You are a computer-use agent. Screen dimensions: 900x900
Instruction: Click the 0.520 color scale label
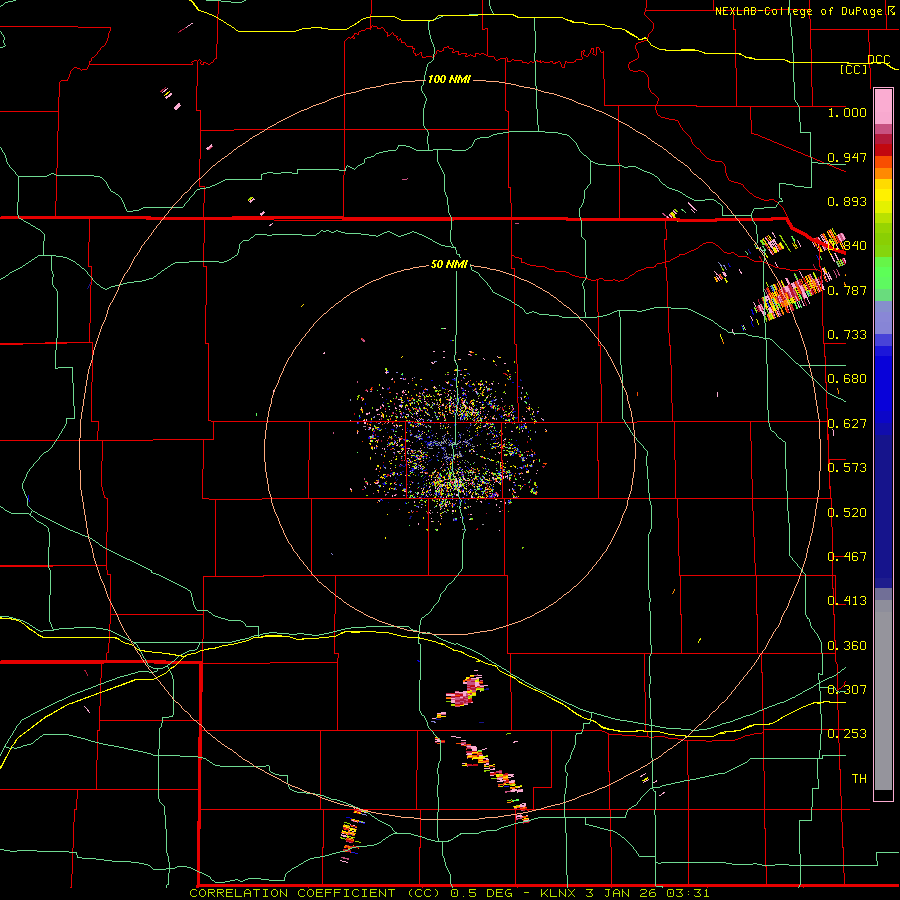(x=847, y=512)
